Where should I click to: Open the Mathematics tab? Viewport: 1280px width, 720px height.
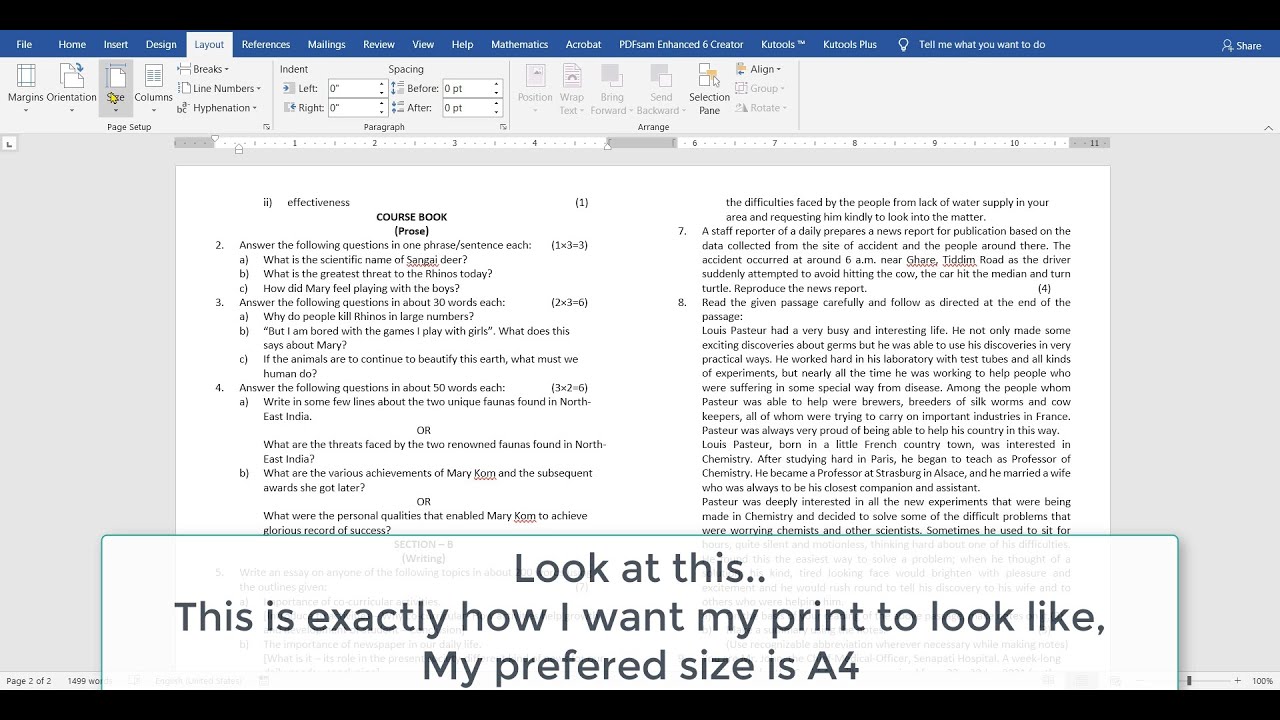[x=520, y=44]
